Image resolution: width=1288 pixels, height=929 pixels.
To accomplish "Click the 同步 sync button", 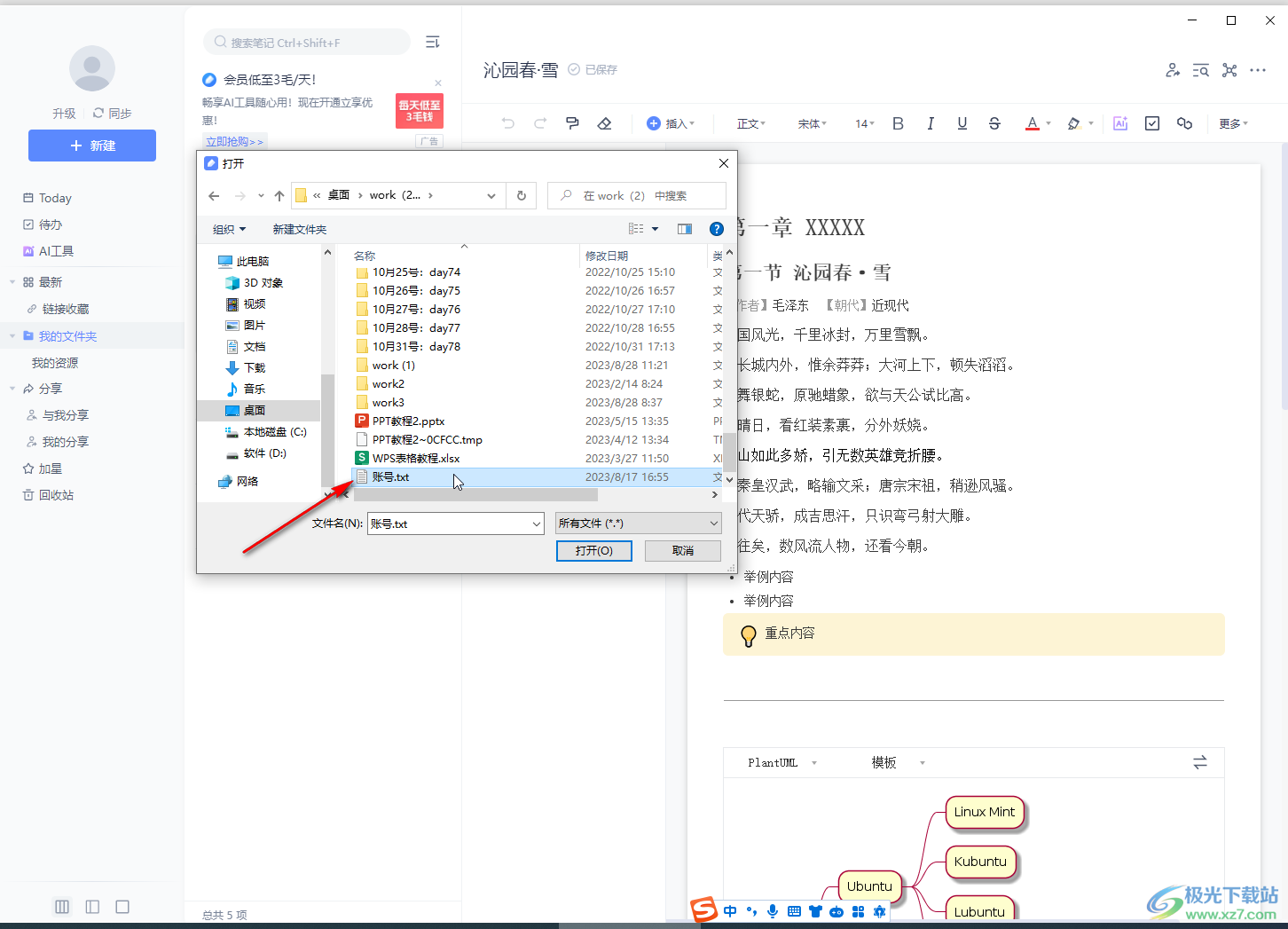I will coord(113,114).
